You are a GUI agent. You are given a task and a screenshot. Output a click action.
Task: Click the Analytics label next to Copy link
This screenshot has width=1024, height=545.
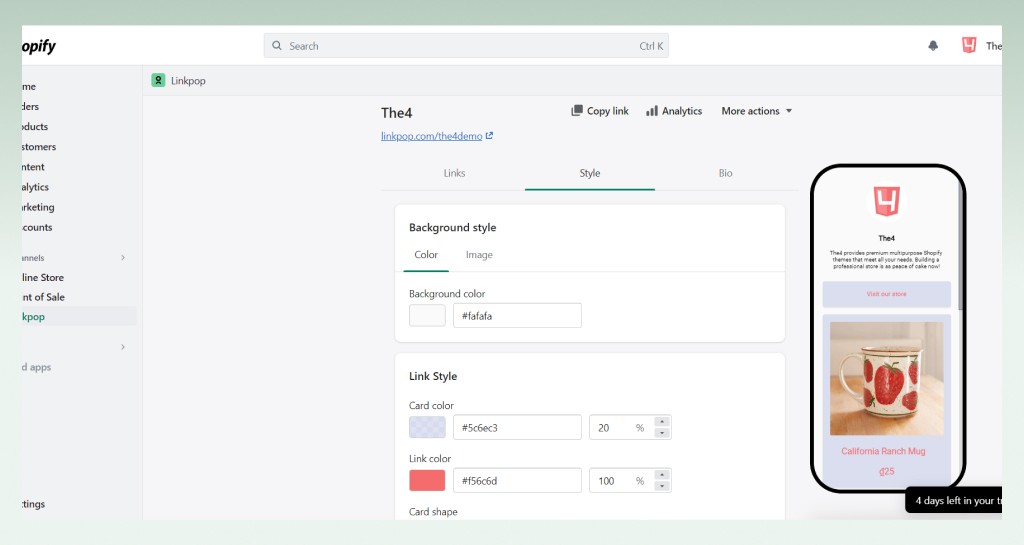coord(682,111)
